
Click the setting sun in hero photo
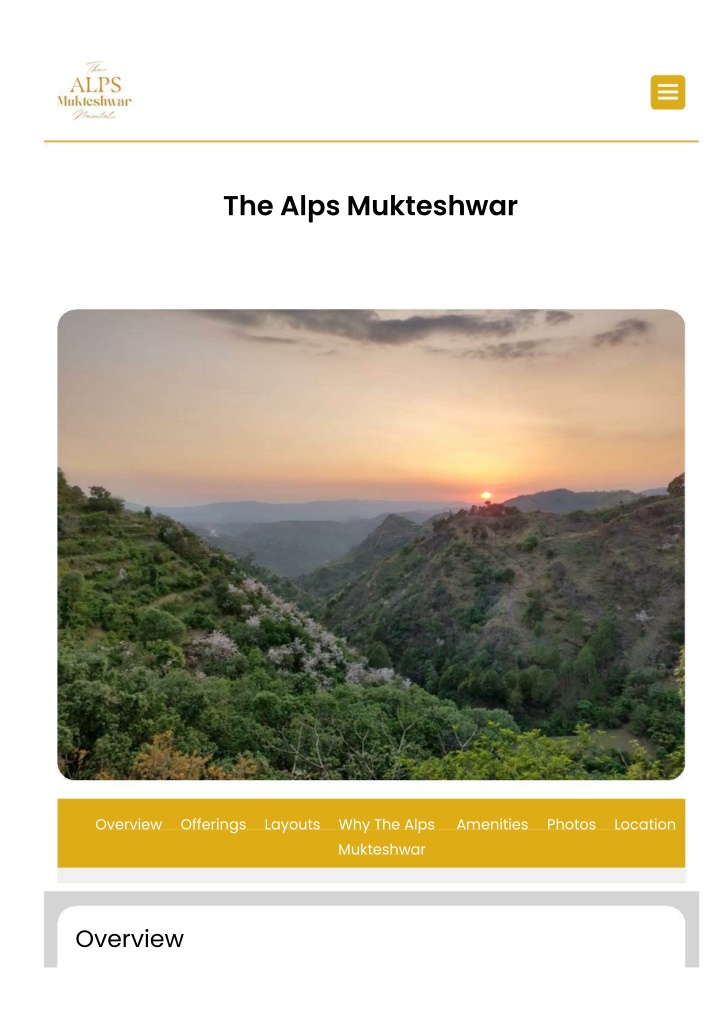(x=485, y=497)
